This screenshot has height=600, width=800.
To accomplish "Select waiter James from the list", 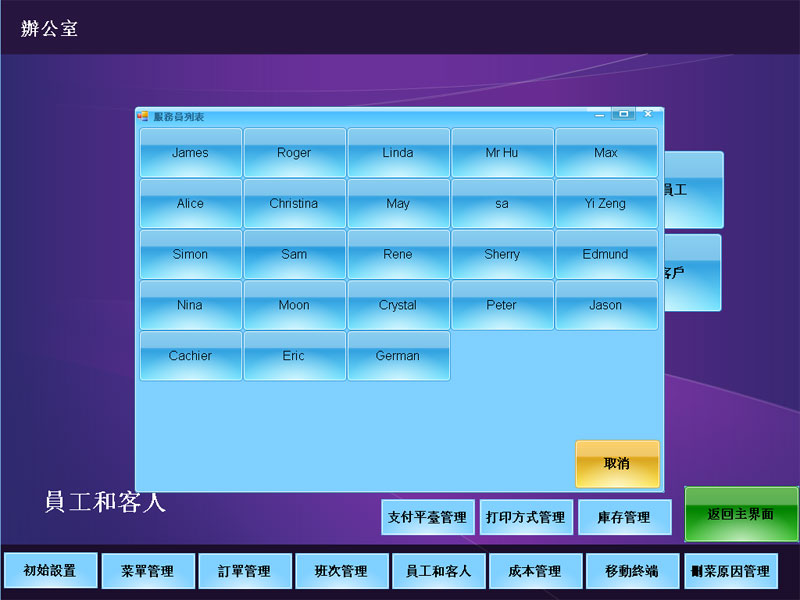I will (190, 153).
